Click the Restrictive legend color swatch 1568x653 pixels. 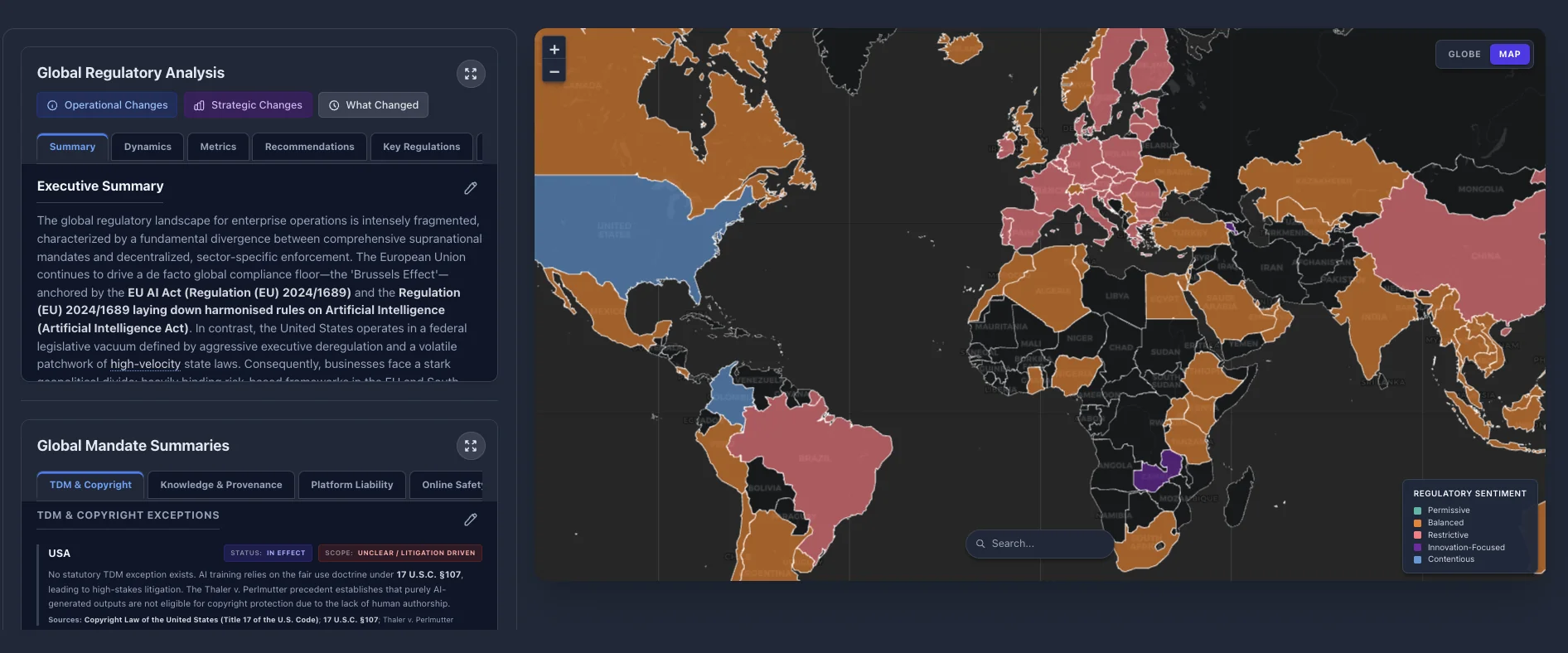(1417, 535)
